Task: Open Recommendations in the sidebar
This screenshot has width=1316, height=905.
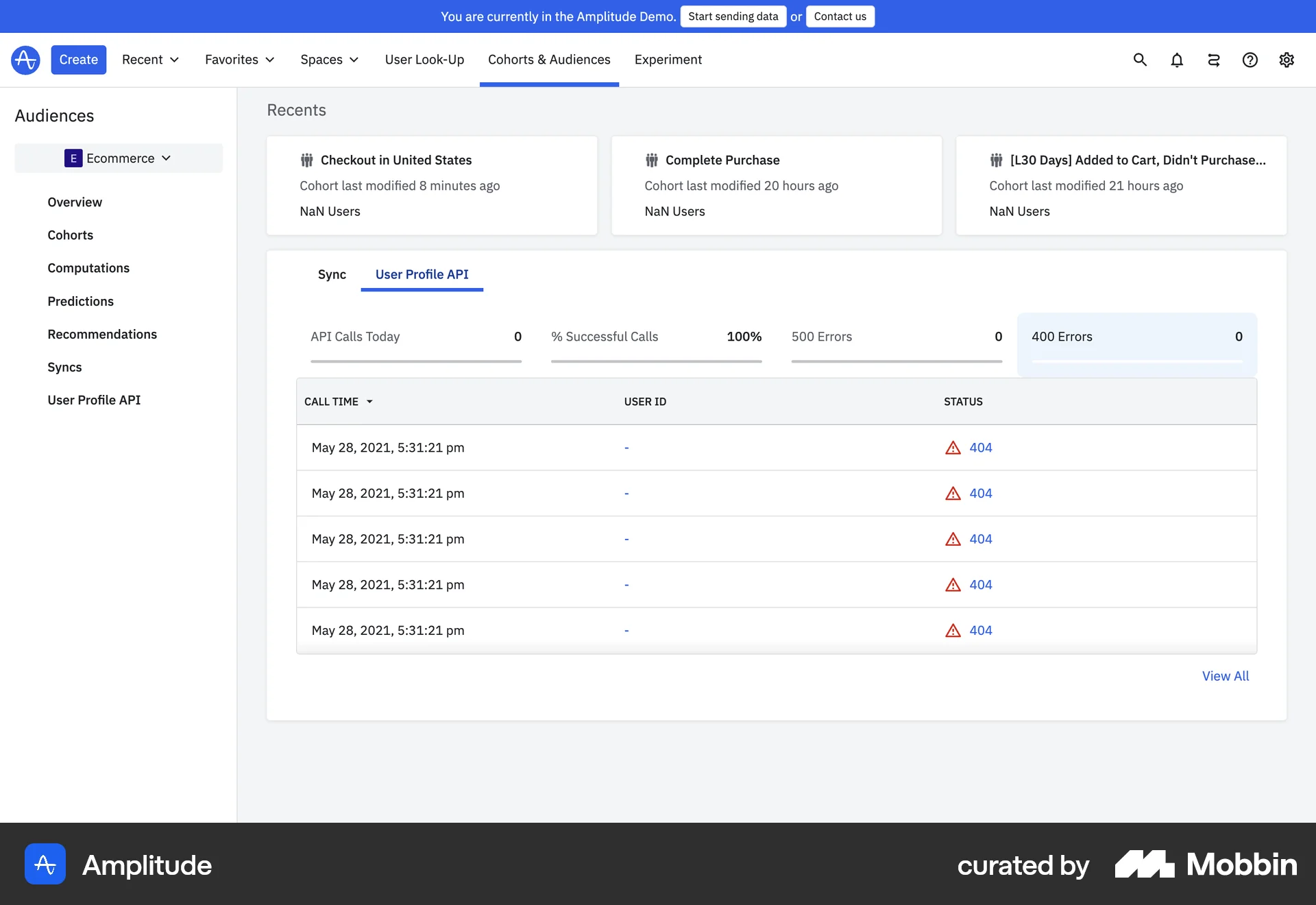Action: (x=102, y=334)
